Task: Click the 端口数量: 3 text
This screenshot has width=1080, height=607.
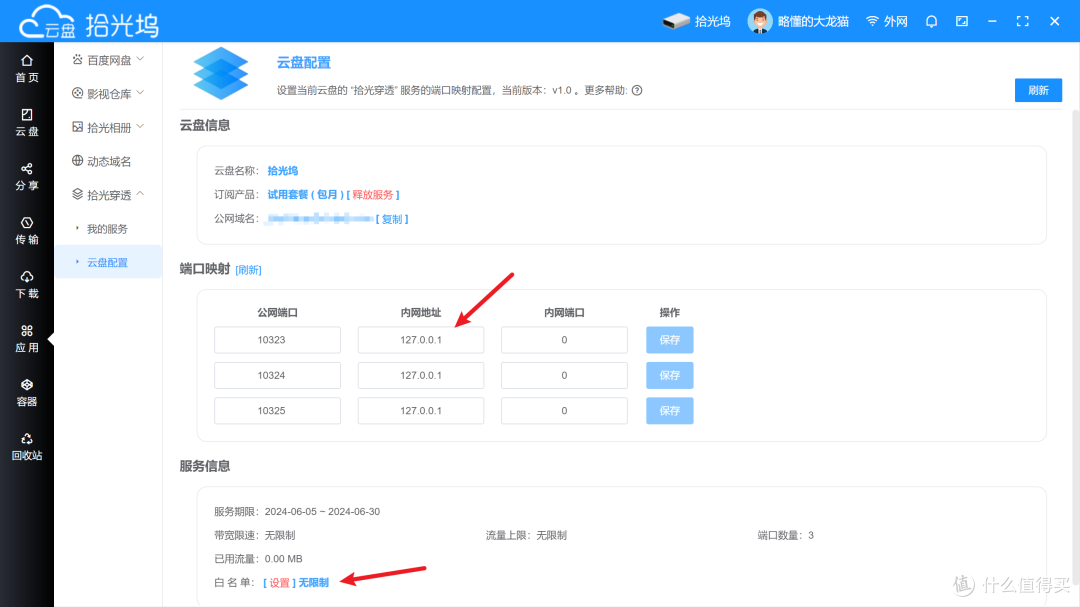Action: [785, 535]
